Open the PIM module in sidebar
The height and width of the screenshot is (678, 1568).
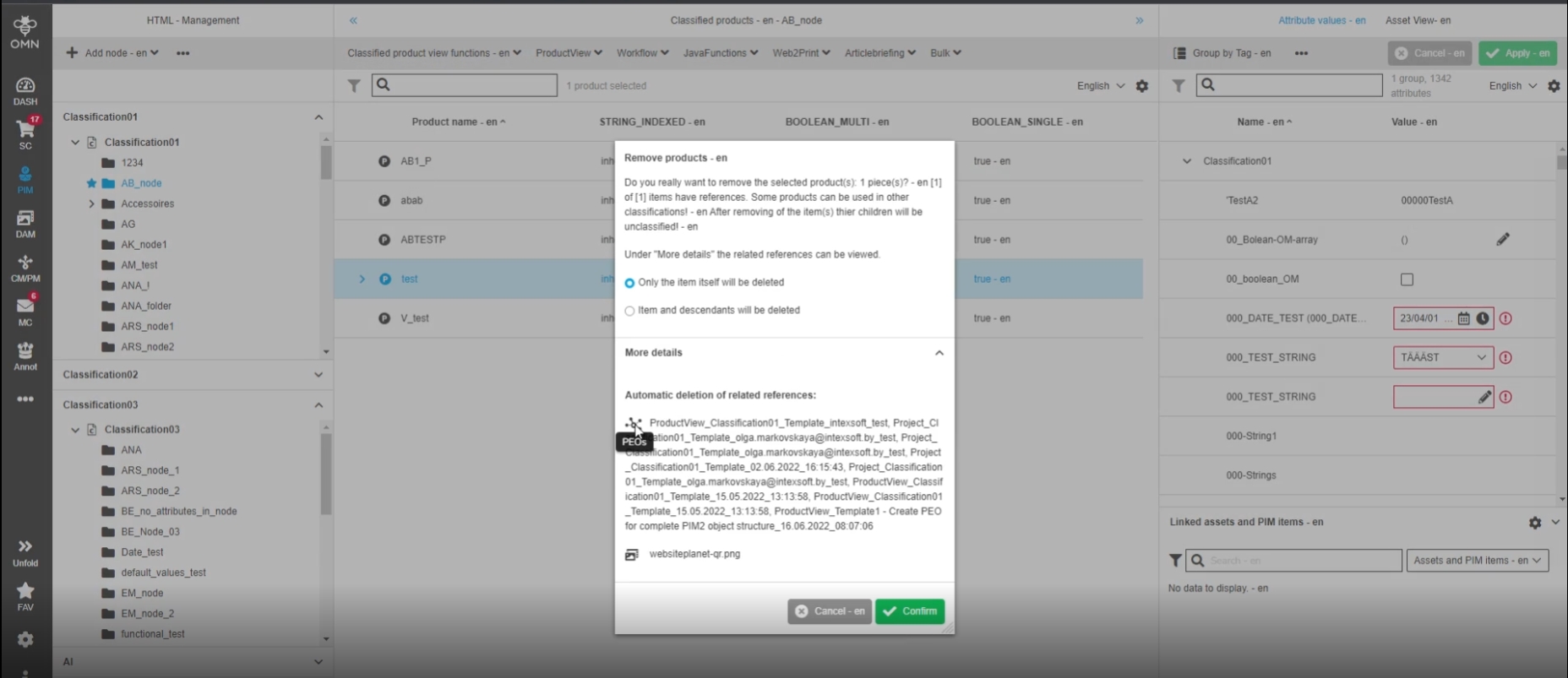[25, 180]
